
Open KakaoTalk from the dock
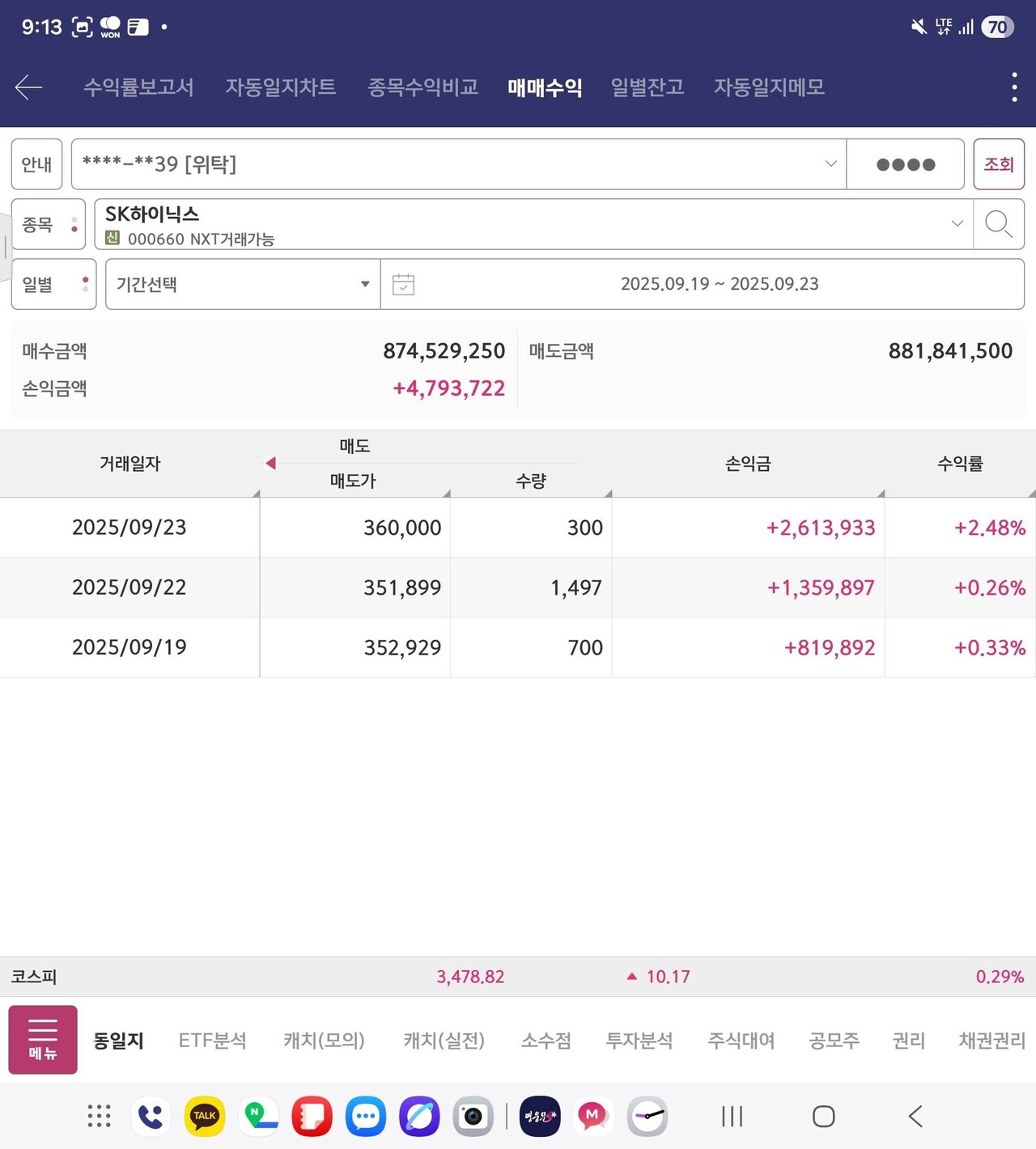click(x=204, y=1116)
